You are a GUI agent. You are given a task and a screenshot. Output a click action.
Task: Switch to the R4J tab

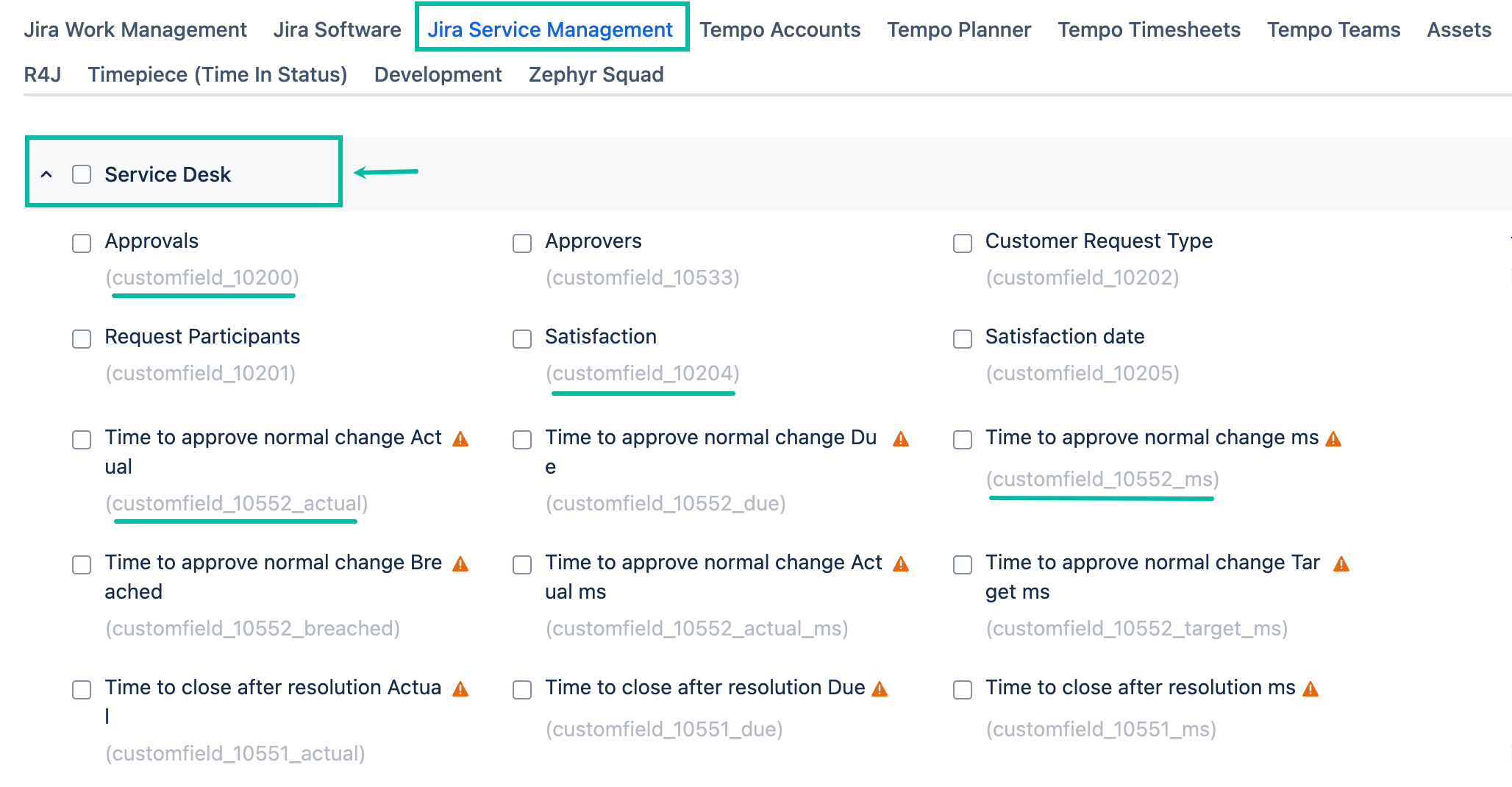click(43, 74)
